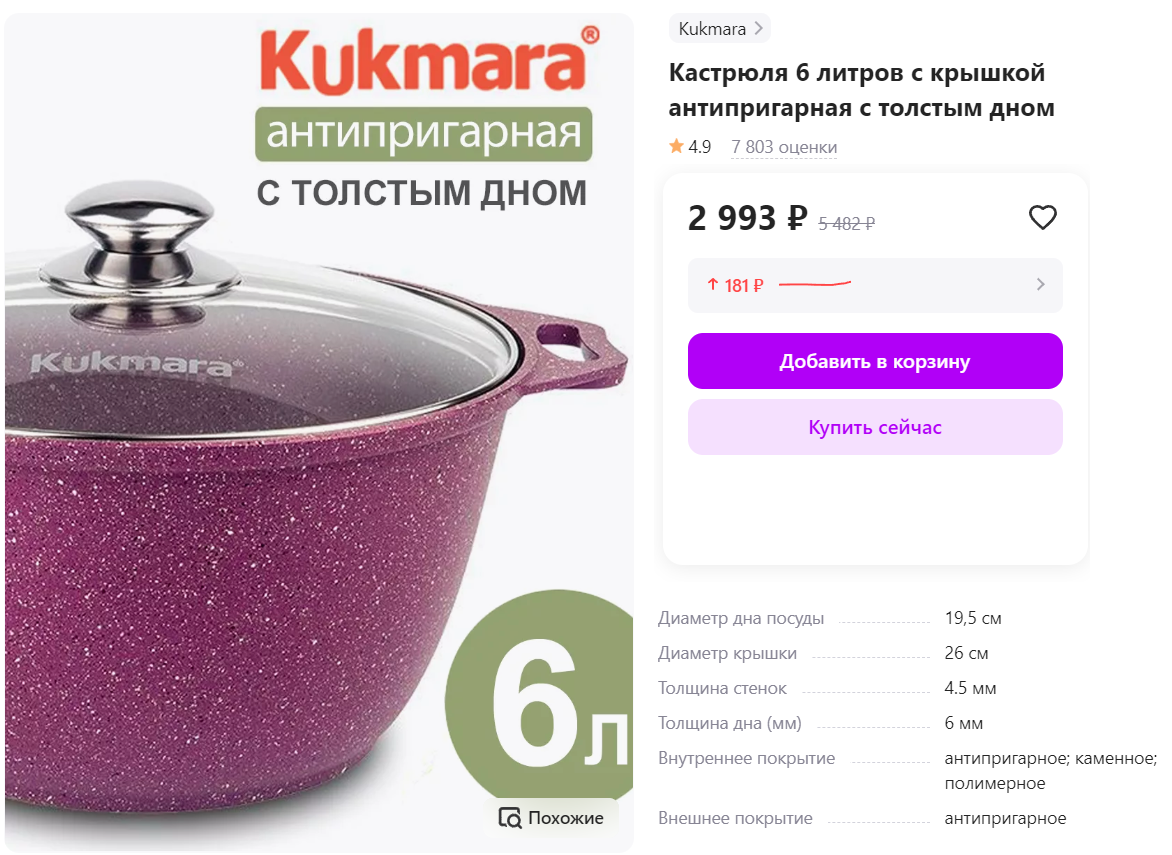The image size is (1172, 855).
Task: Click Добавить в корзину button
Action: coord(875,361)
